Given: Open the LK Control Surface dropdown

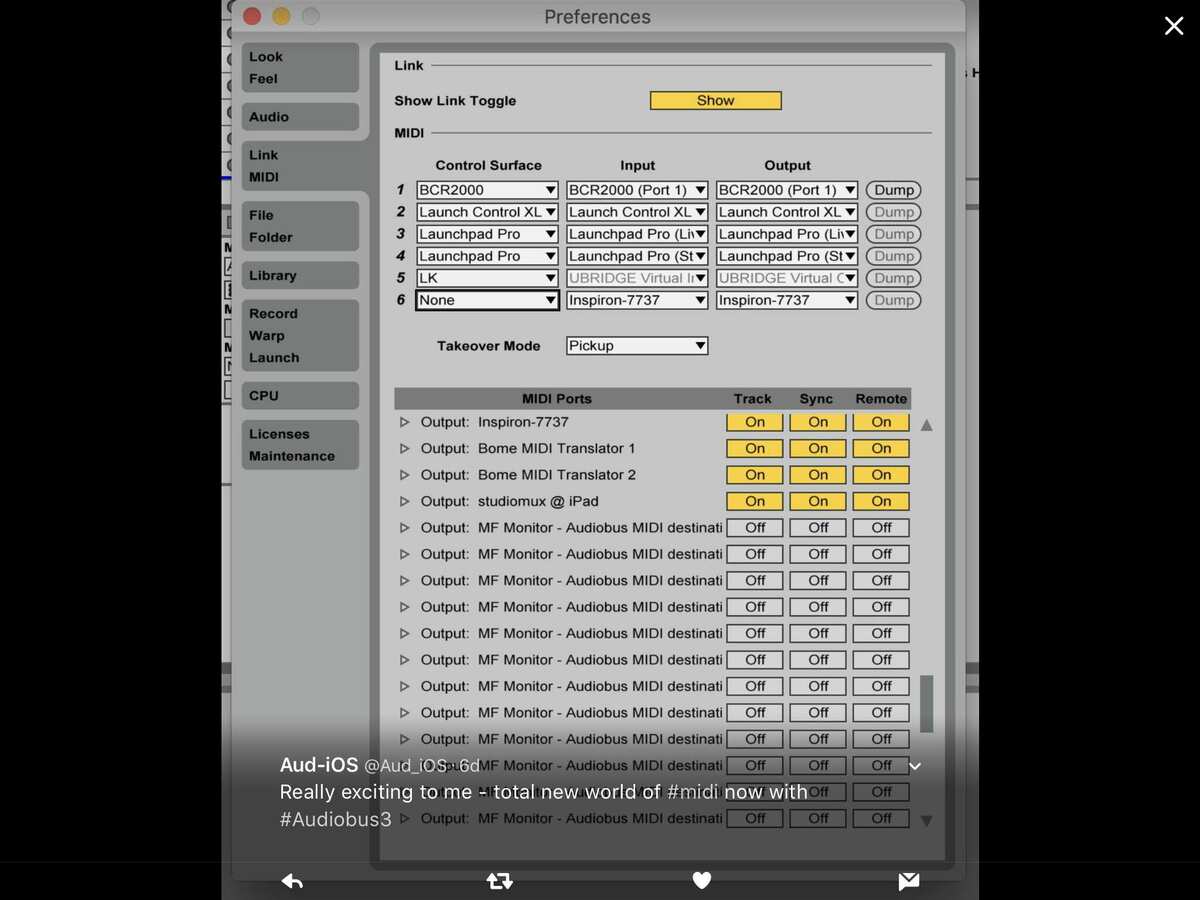Looking at the screenshot, I should pyautogui.click(x=487, y=278).
